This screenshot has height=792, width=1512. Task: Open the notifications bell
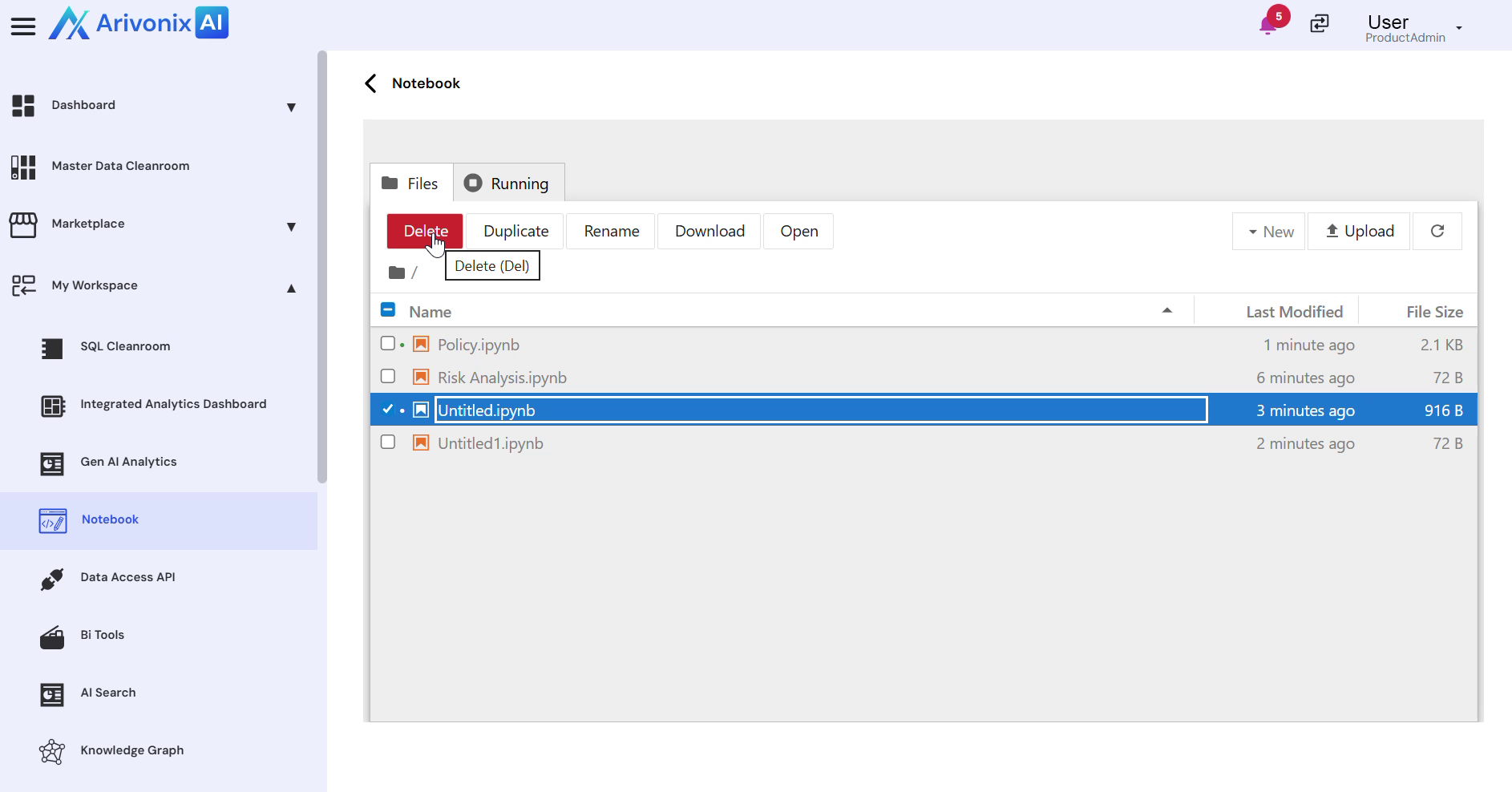(x=1267, y=25)
